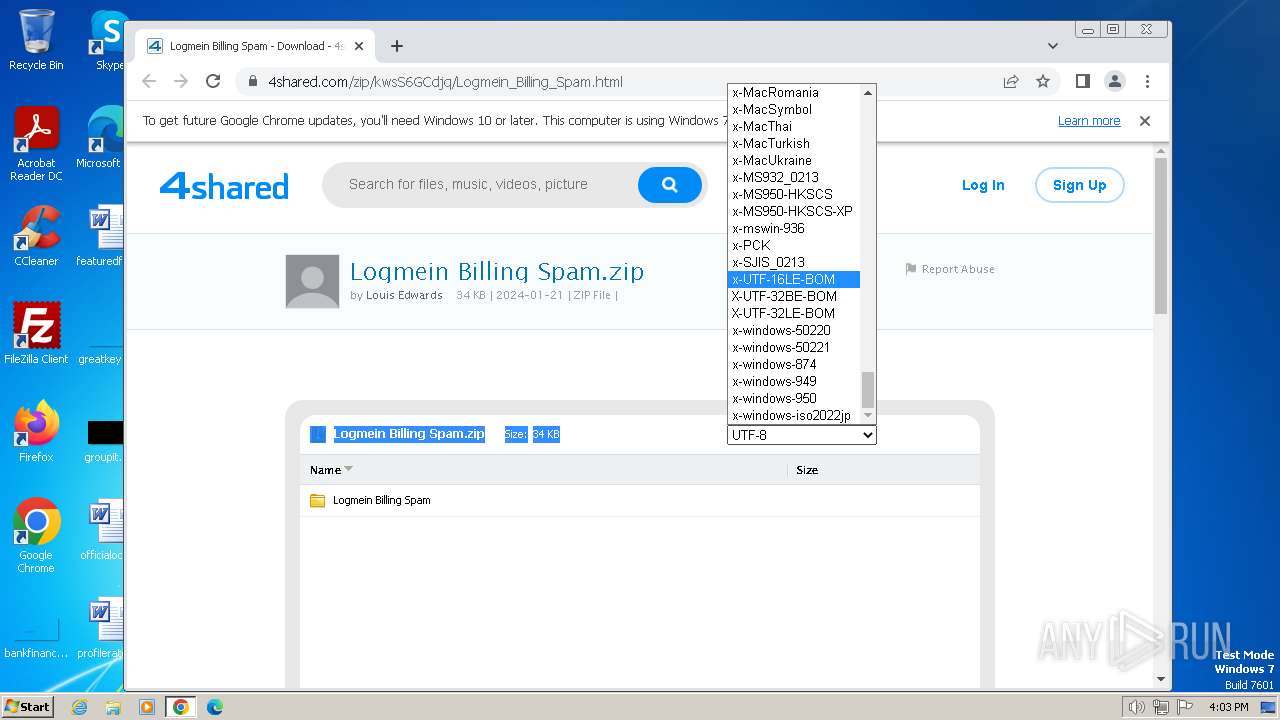Image resolution: width=1280 pixels, height=720 pixels.
Task: Choose x-SJIS_0213 from the list
Action: click(x=794, y=262)
